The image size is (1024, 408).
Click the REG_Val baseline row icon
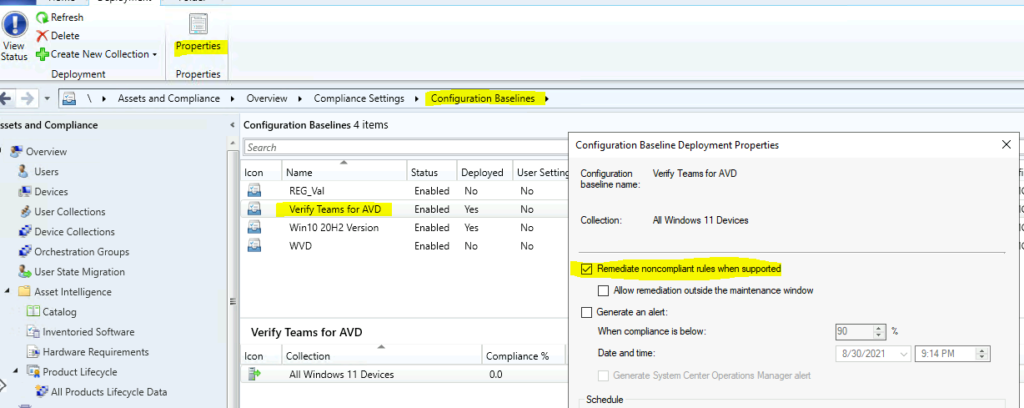click(254, 191)
